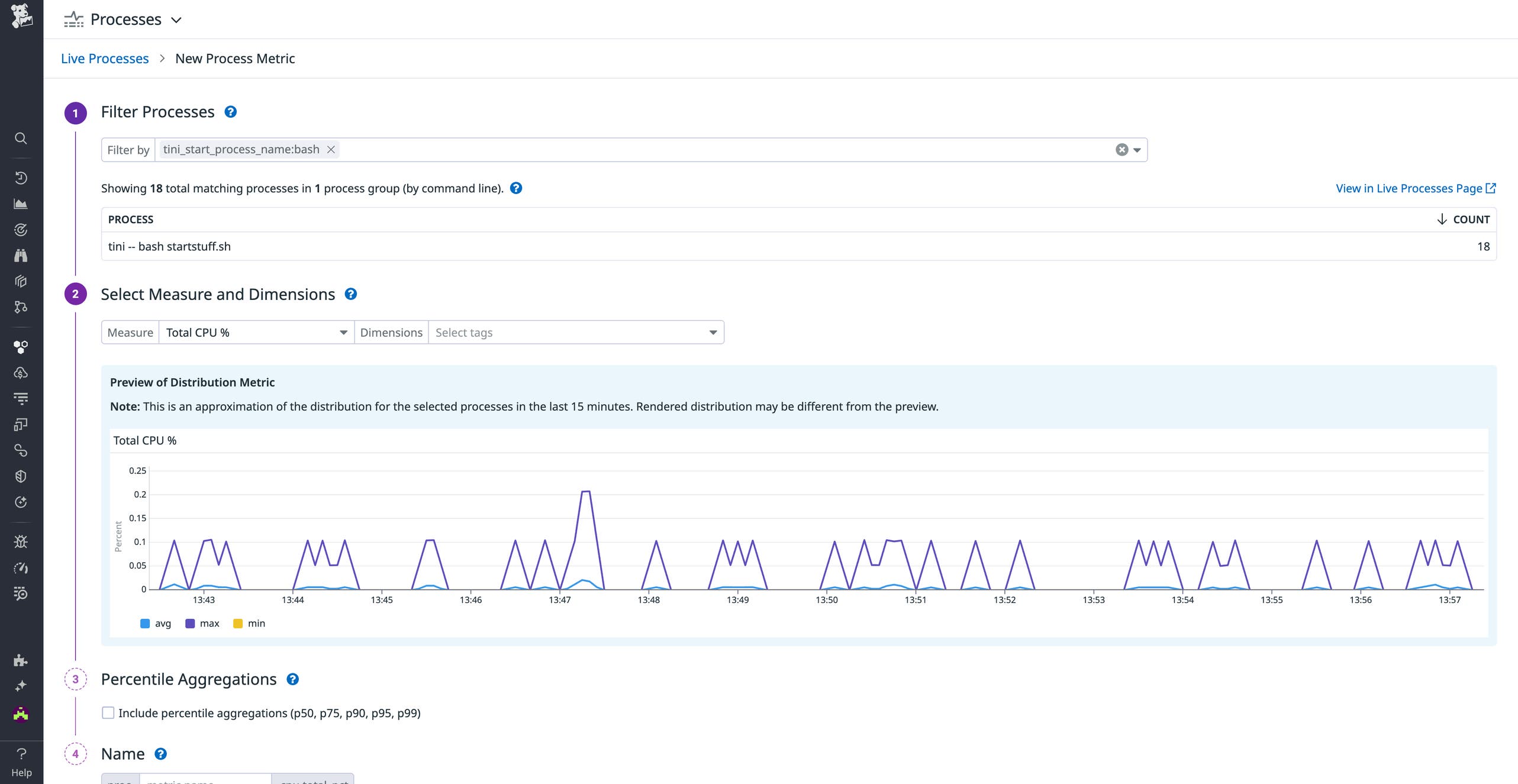Image resolution: width=1518 pixels, height=784 pixels.
Task: Click step 3 circle marker
Action: [x=75, y=679]
